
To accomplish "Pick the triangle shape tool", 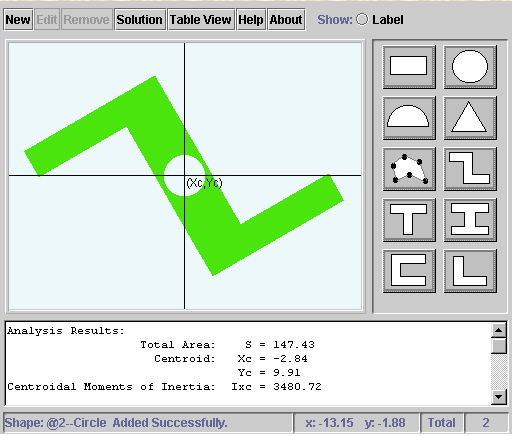I will click(470, 118).
